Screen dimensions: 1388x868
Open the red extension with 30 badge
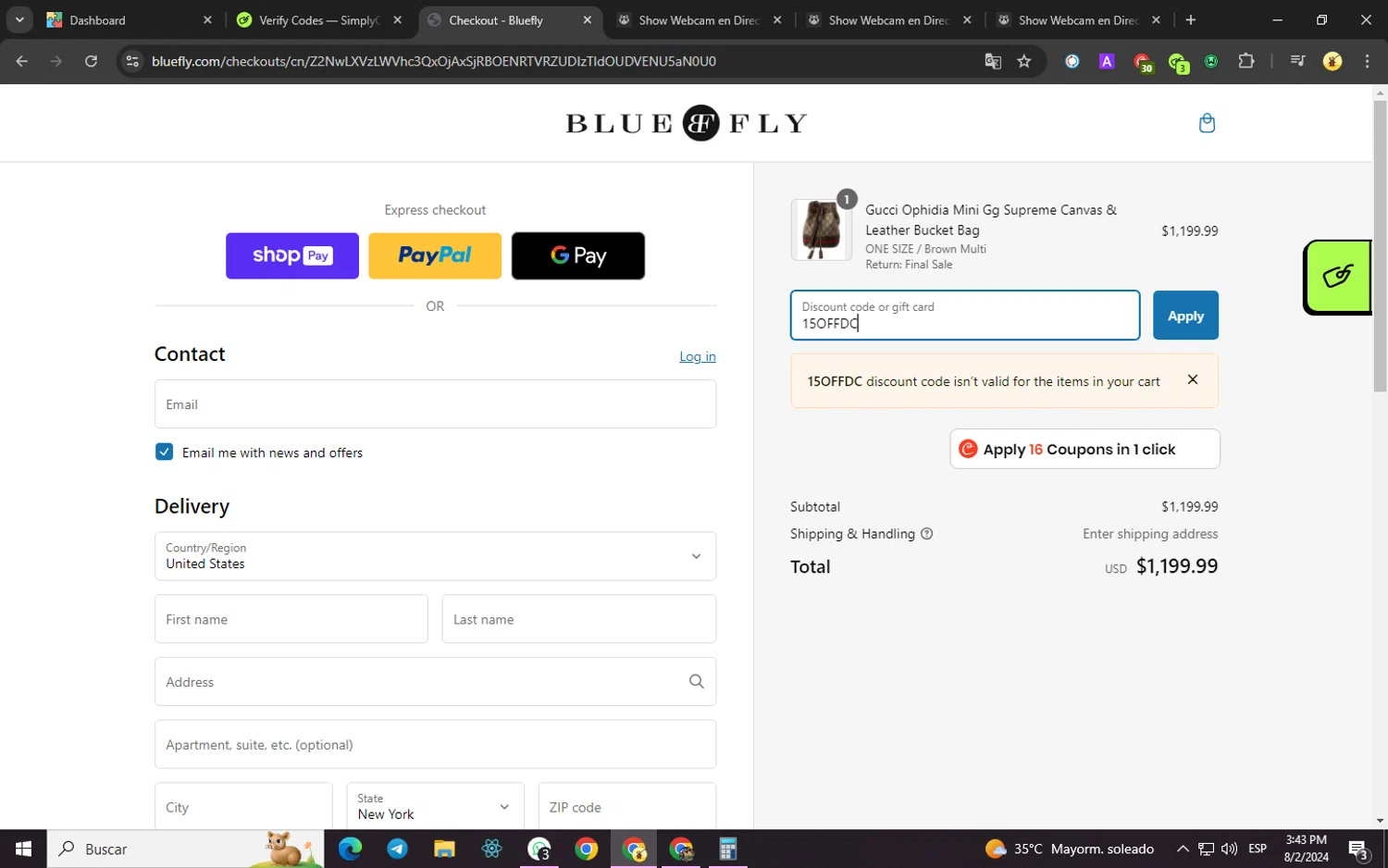pyautogui.click(x=1143, y=62)
